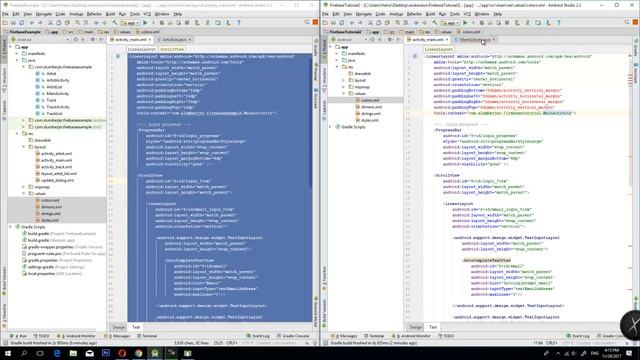Open Search Everywhere magnifier in left window
The image size is (640, 360).
pos(307,22)
